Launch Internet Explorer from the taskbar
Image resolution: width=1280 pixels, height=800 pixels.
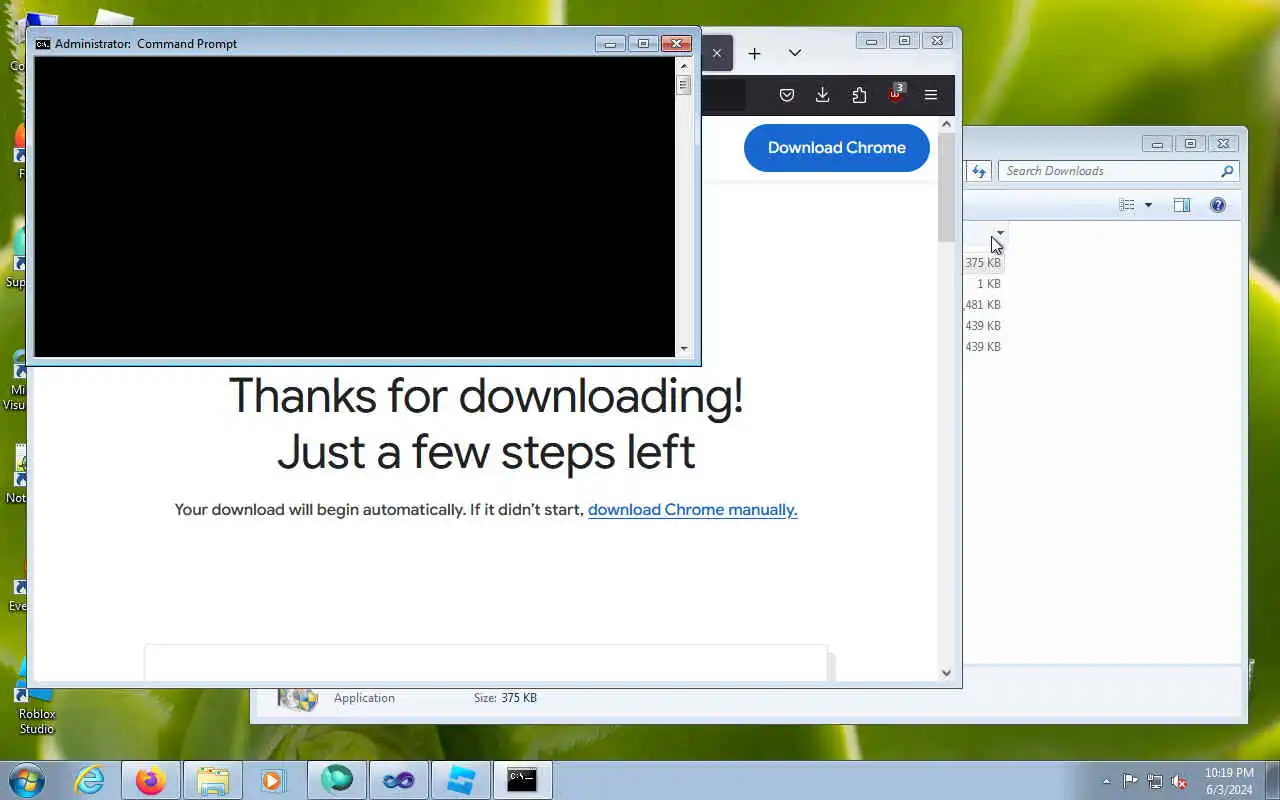coord(90,780)
